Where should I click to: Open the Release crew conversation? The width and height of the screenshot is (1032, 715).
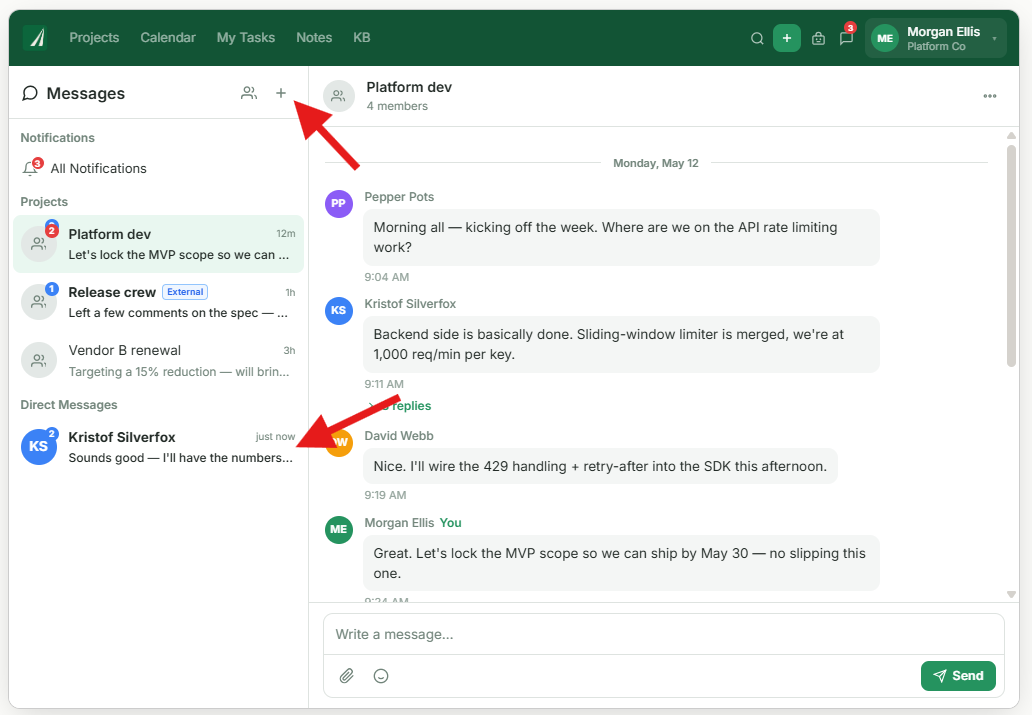(x=158, y=302)
